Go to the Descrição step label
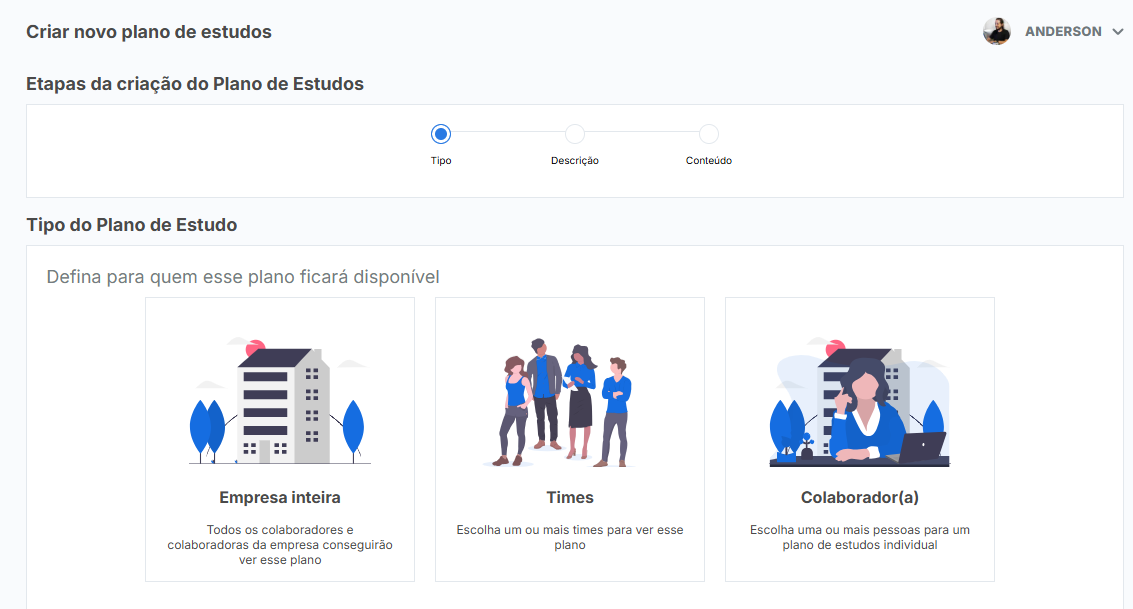This screenshot has height=609, width=1133. click(x=575, y=161)
